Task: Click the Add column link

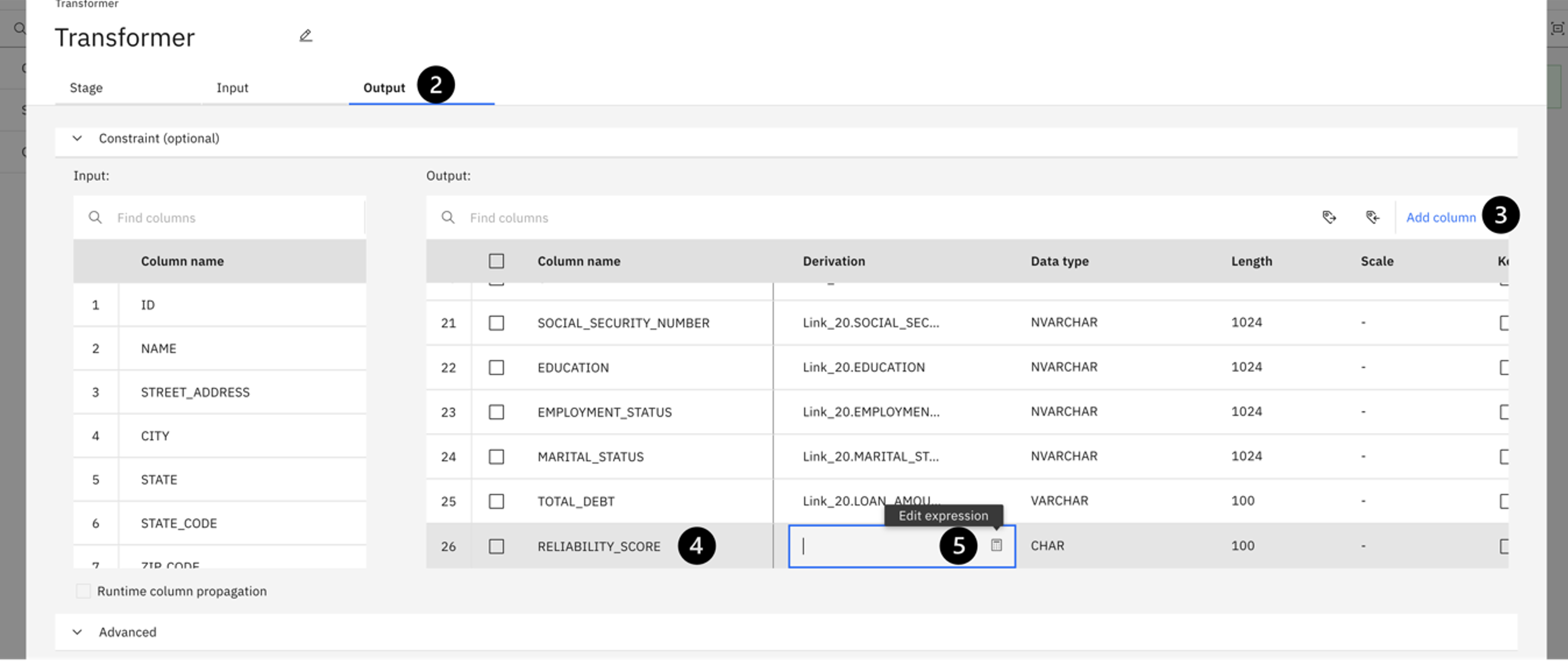Action: click(1440, 217)
